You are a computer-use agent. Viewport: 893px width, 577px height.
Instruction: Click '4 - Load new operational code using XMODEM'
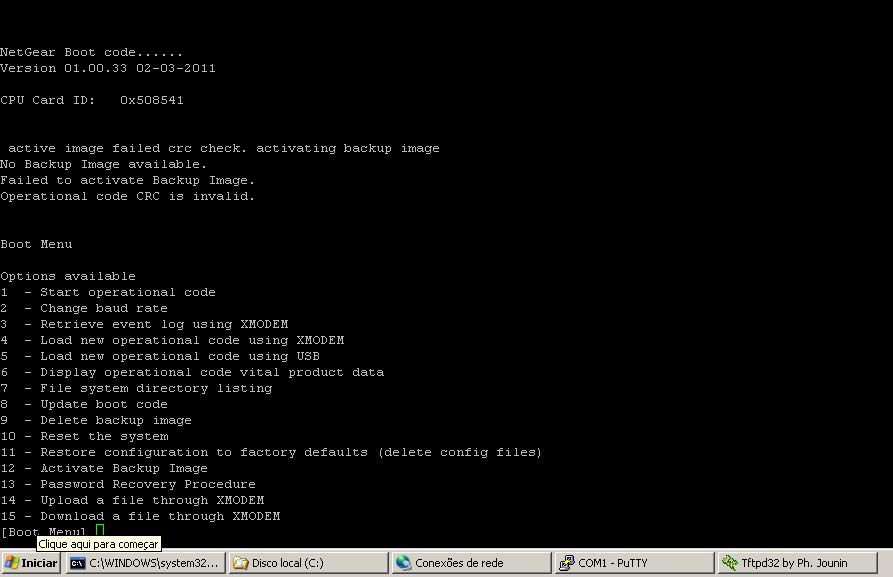click(172, 340)
